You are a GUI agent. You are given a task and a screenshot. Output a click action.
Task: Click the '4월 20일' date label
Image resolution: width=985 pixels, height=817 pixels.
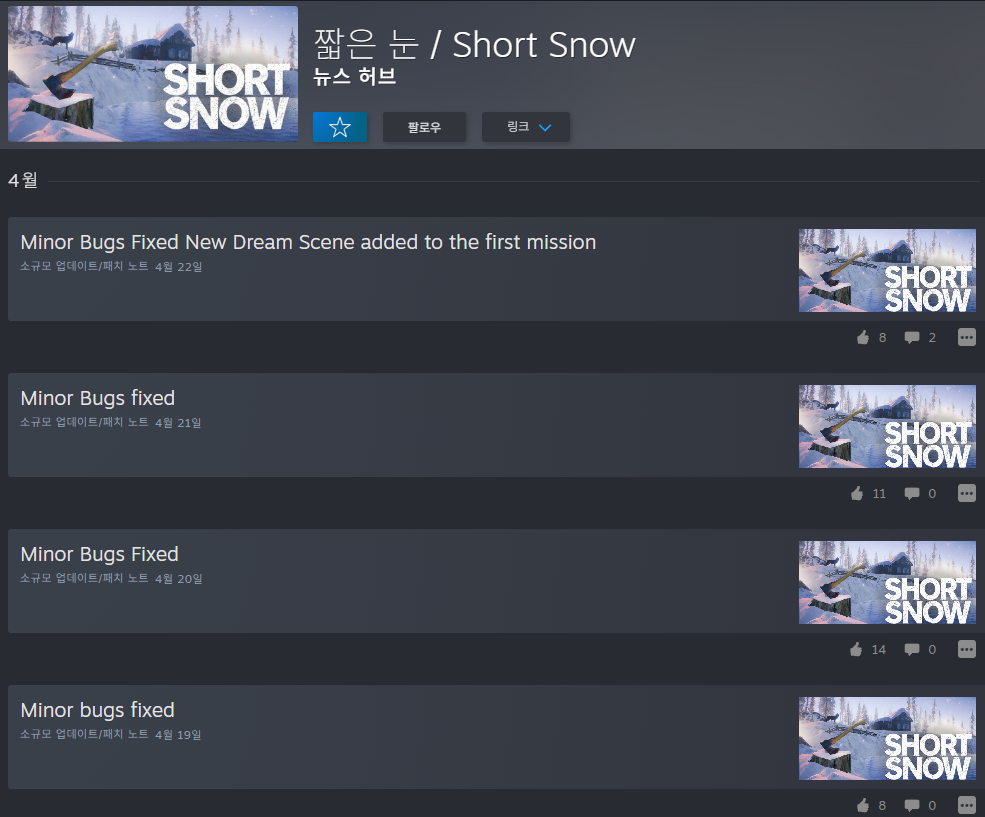pos(179,578)
